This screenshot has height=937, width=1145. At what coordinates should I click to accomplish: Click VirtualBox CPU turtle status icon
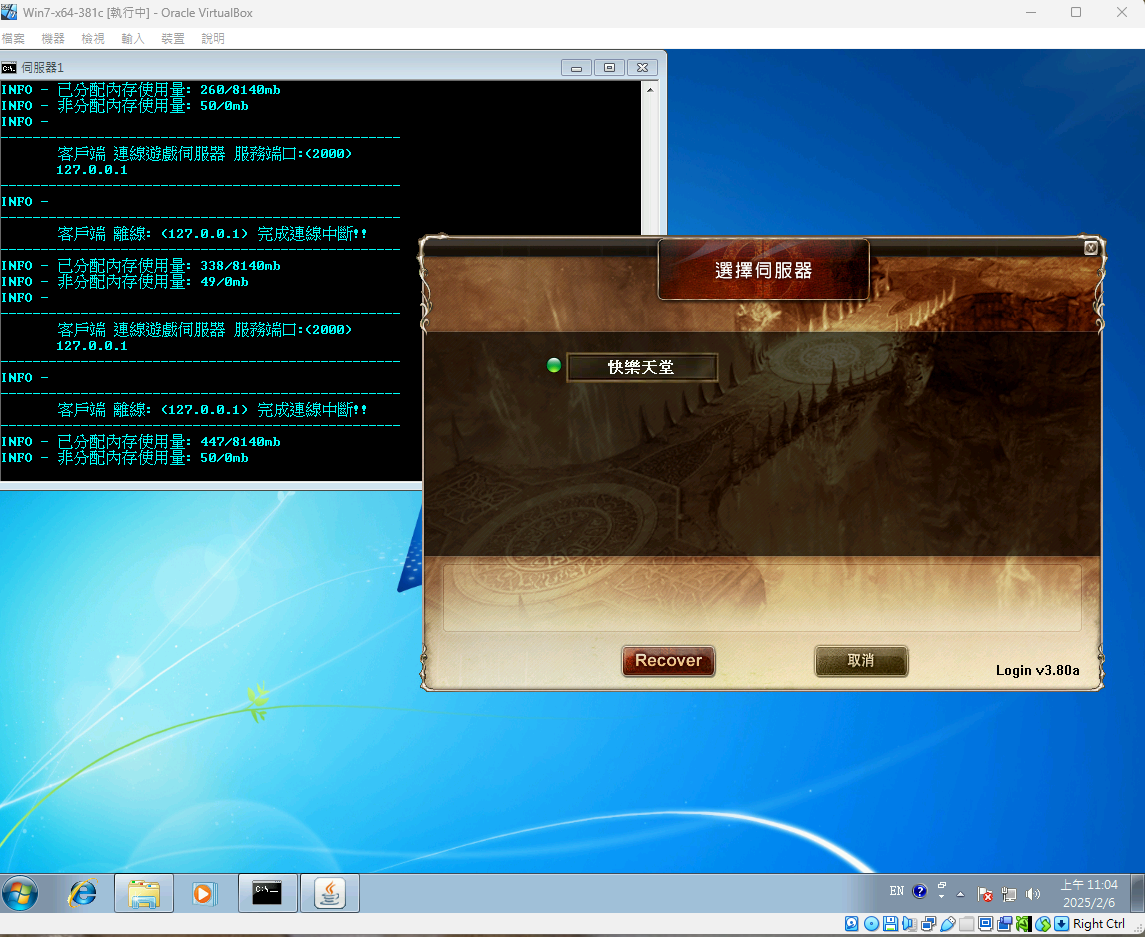click(1023, 924)
